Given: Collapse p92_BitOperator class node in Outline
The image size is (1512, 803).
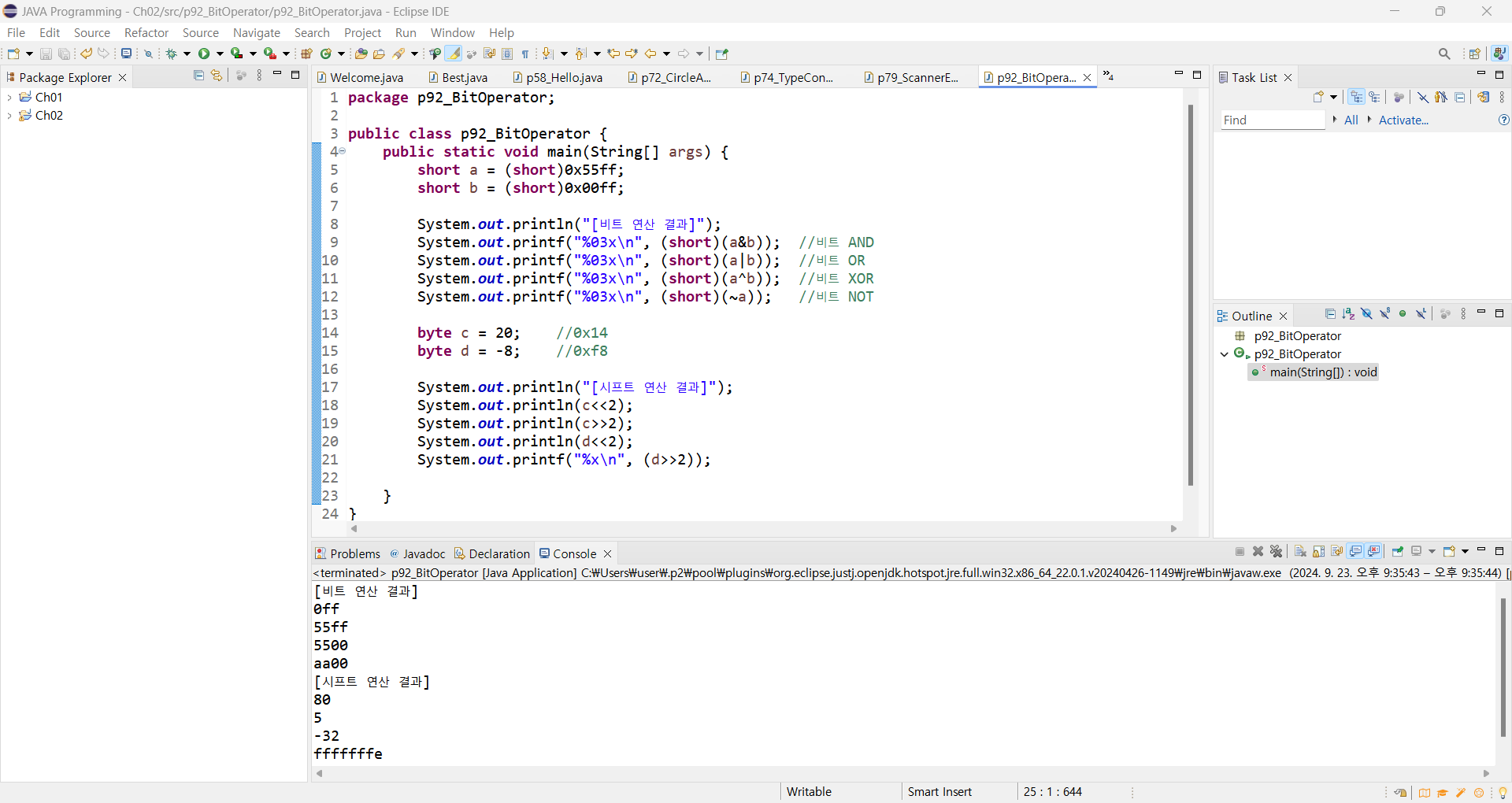Looking at the screenshot, I should tap(1225, 354).
